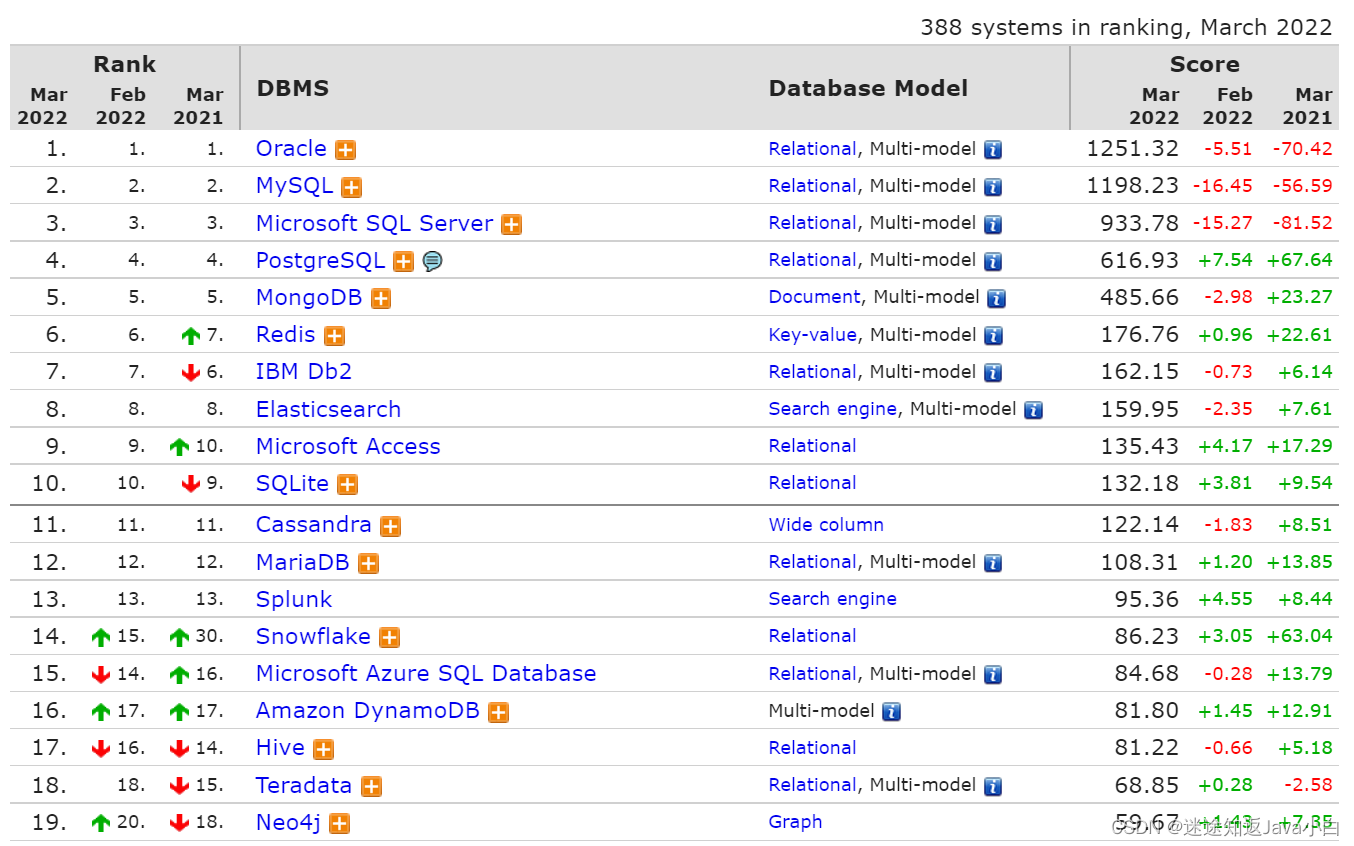Viewport: 1354px width, 846px height.
Task: Click the Key-value model link for Redis
Action: [813, 334]
